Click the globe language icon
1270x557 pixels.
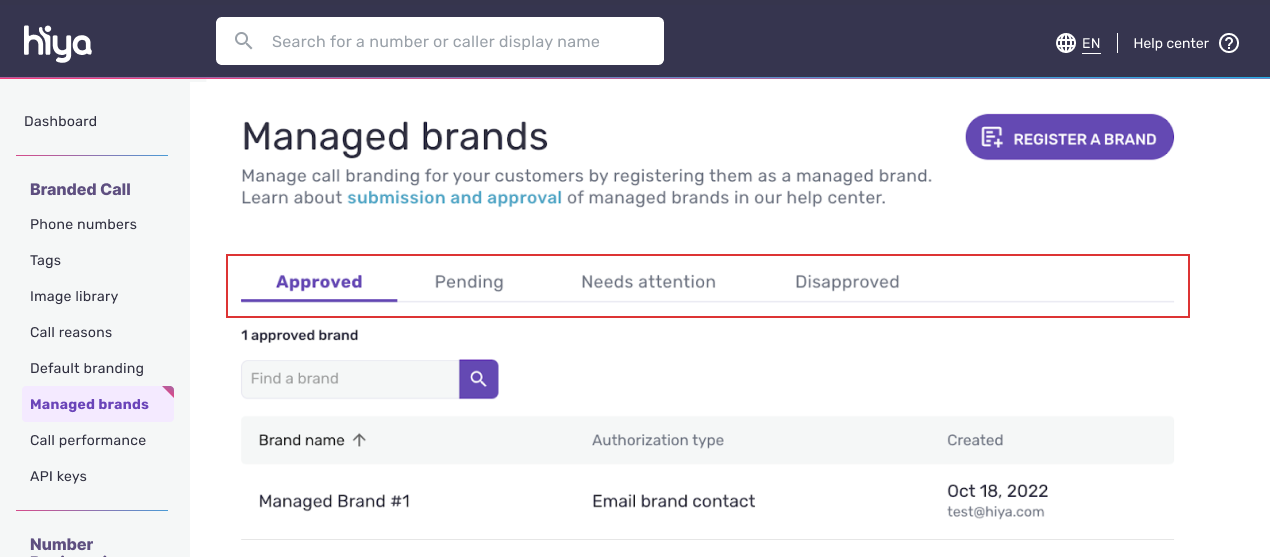pyautogui.click(x=1066, y=43)
